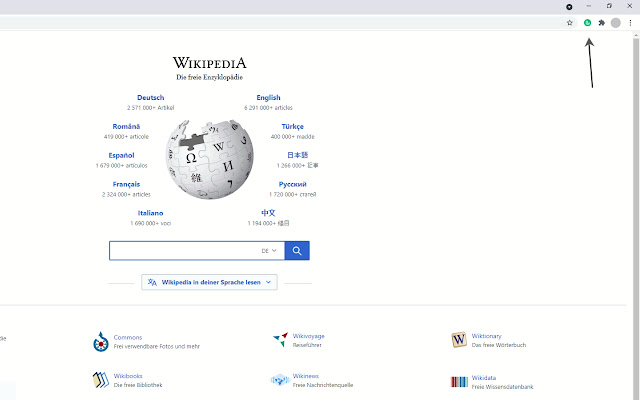
Task: Open 'Wikipedia in deiner Sprache lesen' button
Action: (x=209, y=282)
